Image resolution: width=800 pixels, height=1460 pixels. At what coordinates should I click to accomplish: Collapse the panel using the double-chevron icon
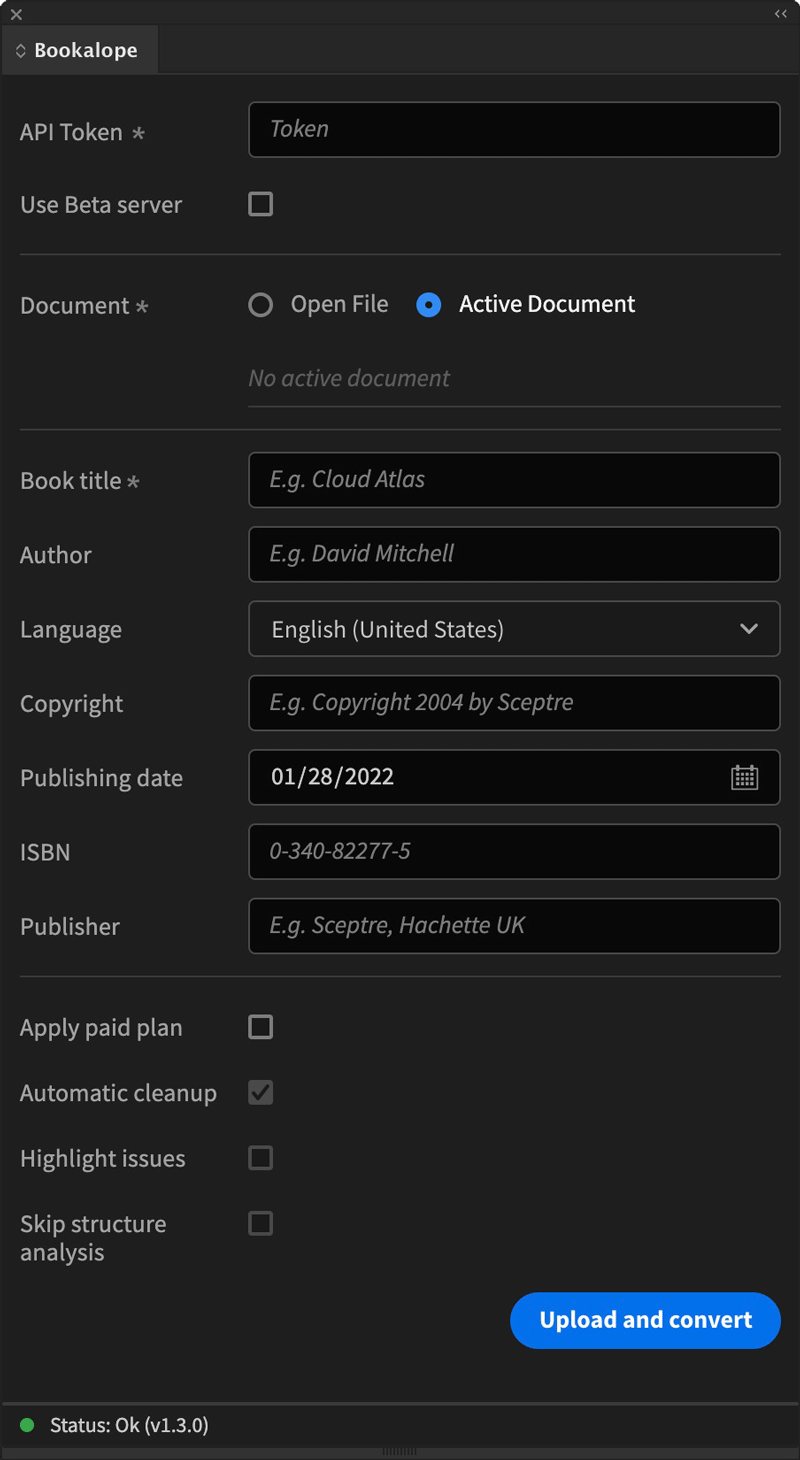coord(778,14)
